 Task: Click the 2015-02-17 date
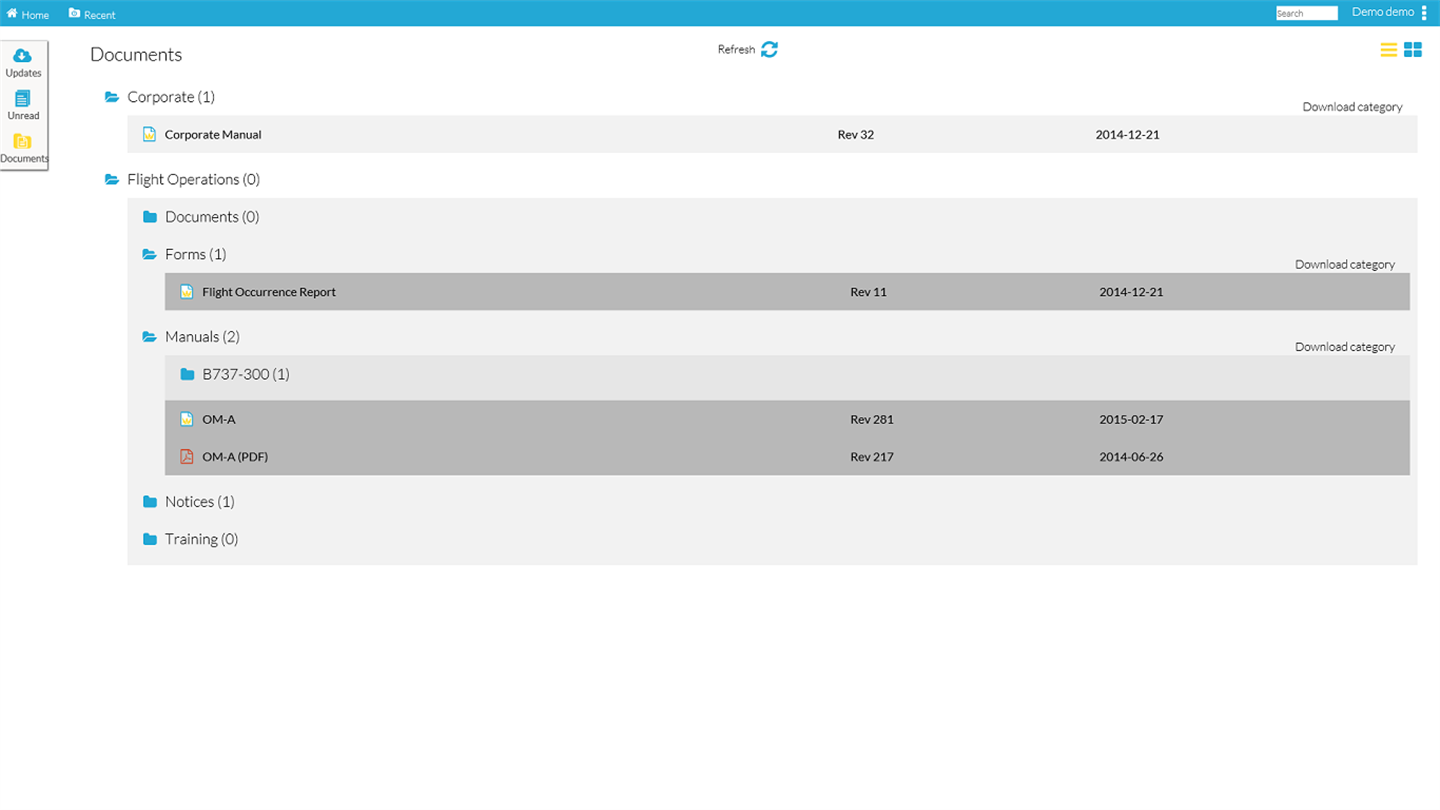(x=1131, y=419)
